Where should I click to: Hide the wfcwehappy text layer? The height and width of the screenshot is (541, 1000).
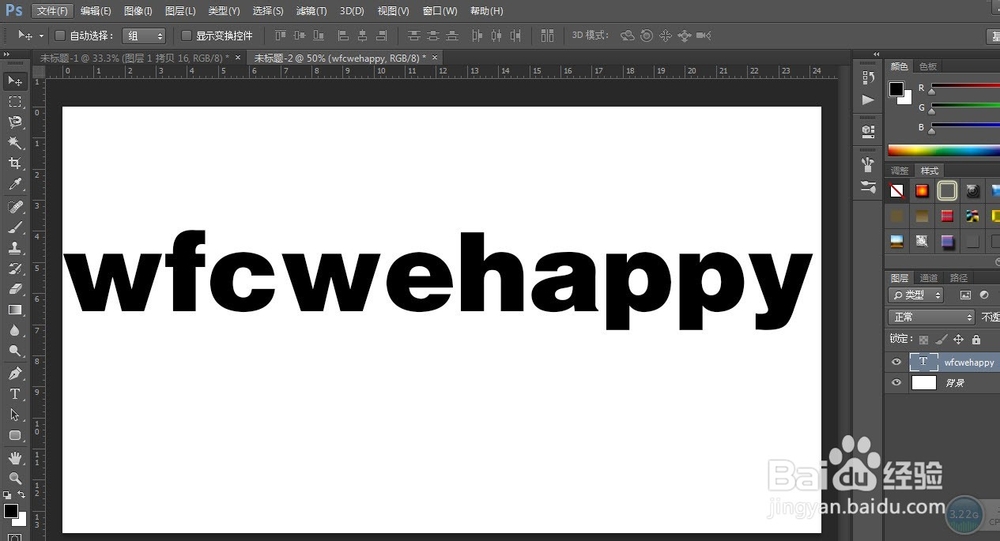tap(896, 362)
